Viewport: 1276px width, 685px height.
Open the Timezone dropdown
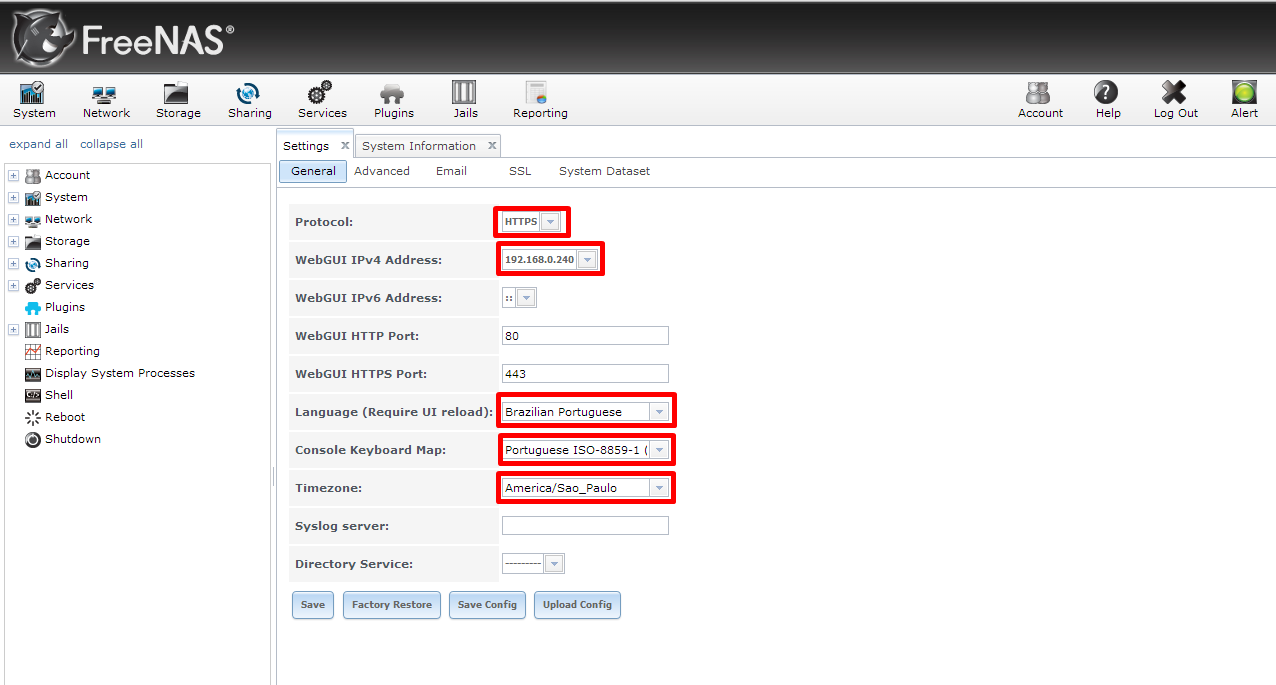(x=659, y=488)
